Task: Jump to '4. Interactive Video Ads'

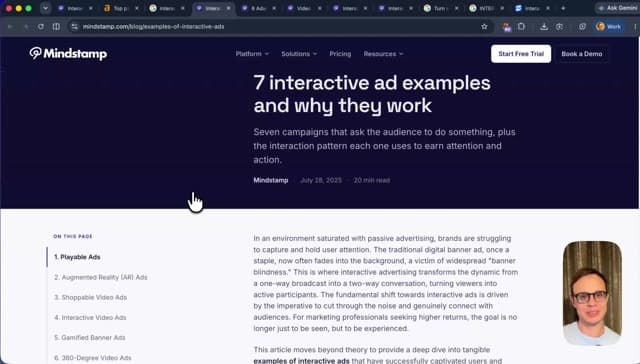Action: [x=90, y=317]
